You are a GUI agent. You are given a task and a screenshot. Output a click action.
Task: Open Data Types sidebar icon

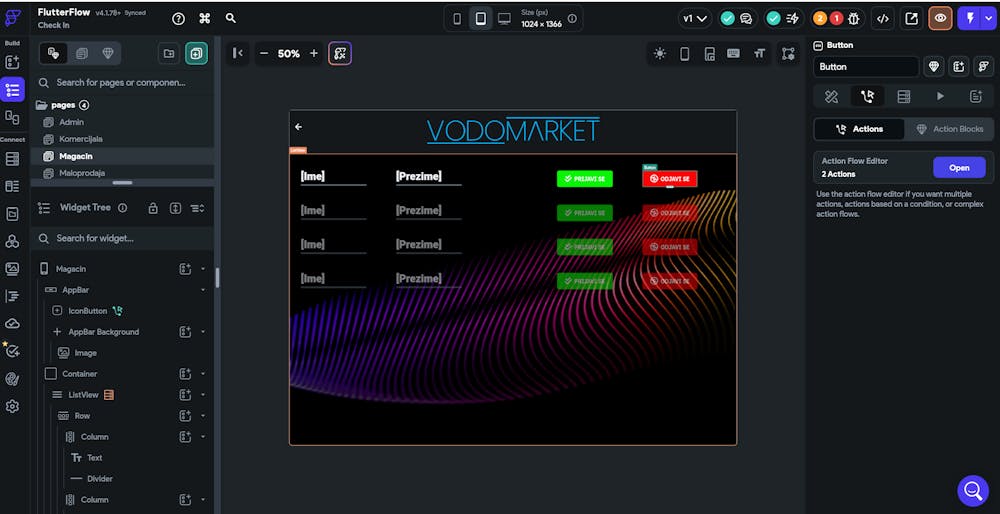[x=12, y=186]
